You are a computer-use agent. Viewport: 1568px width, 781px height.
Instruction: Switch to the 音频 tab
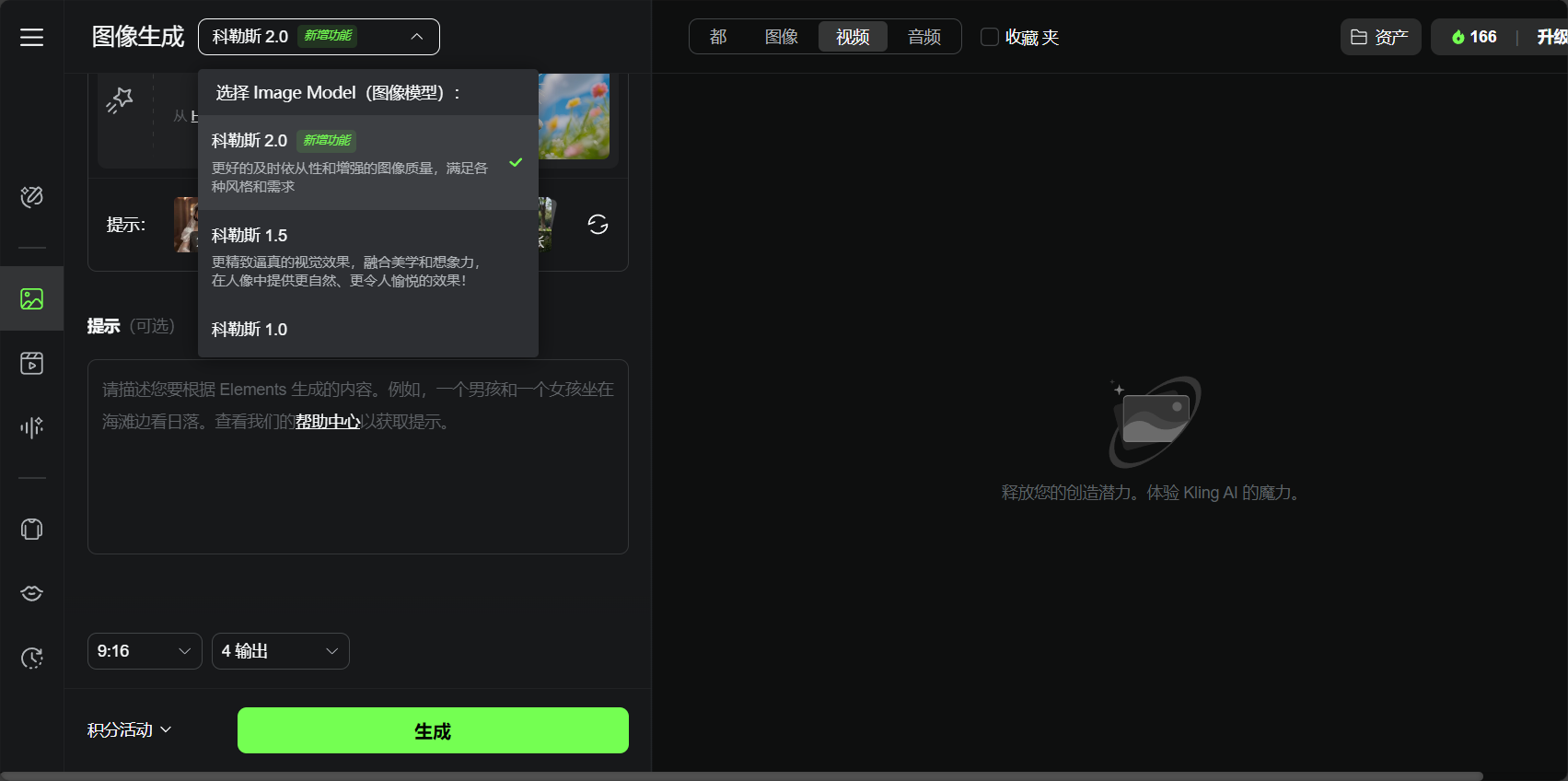click(x=924, y=37)
